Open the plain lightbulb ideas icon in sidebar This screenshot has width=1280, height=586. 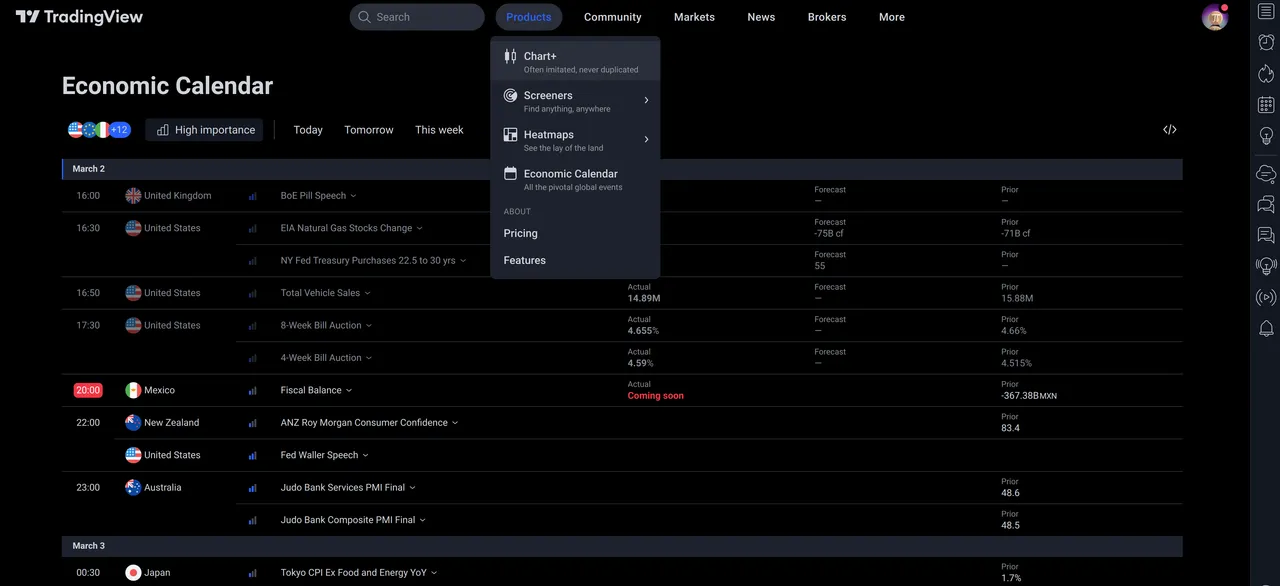pos(1266,135)
